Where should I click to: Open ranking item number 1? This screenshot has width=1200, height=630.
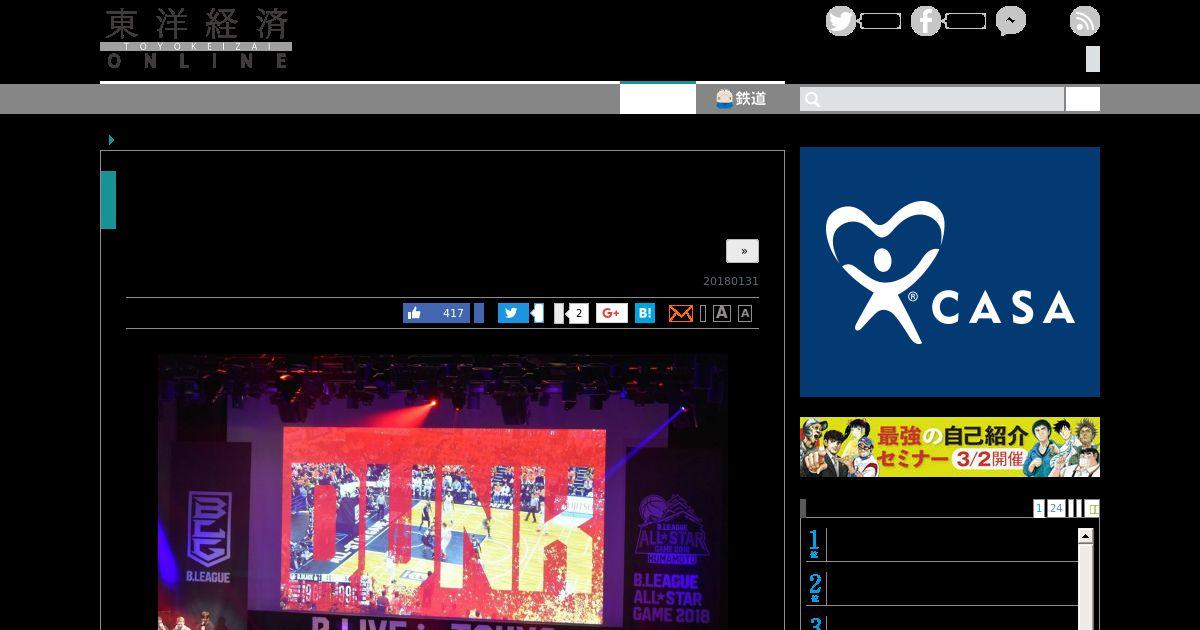tap(941, 545)
